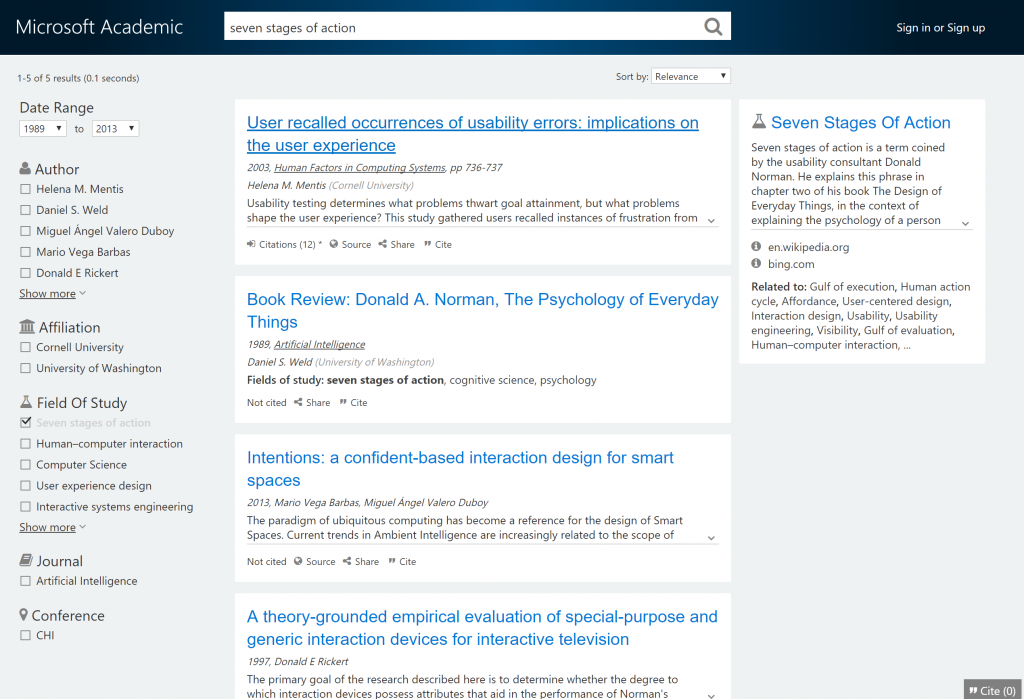Open the Citations (12) link icon

tap(252, 243)
